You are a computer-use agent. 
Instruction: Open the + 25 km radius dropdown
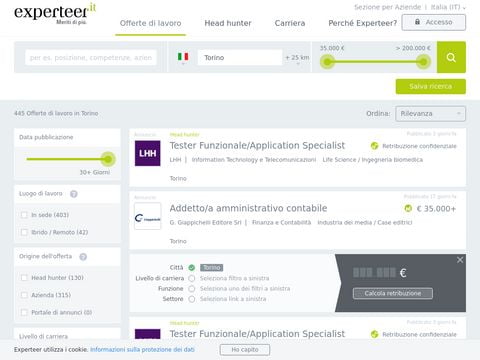(297, 58)
